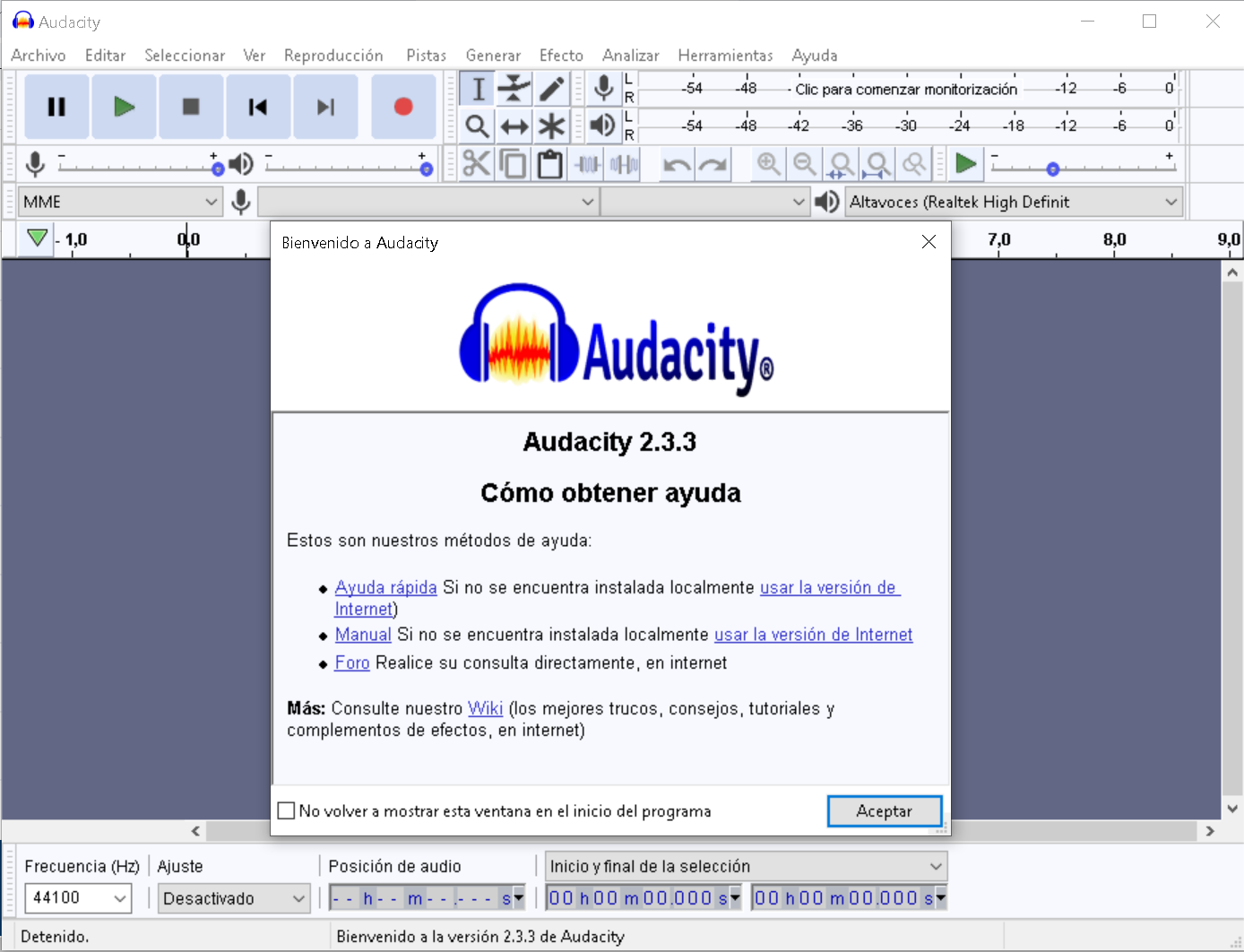The image size is (1244, 952).
Task: Click the Undo arrow icon
Action: [677, 164]
